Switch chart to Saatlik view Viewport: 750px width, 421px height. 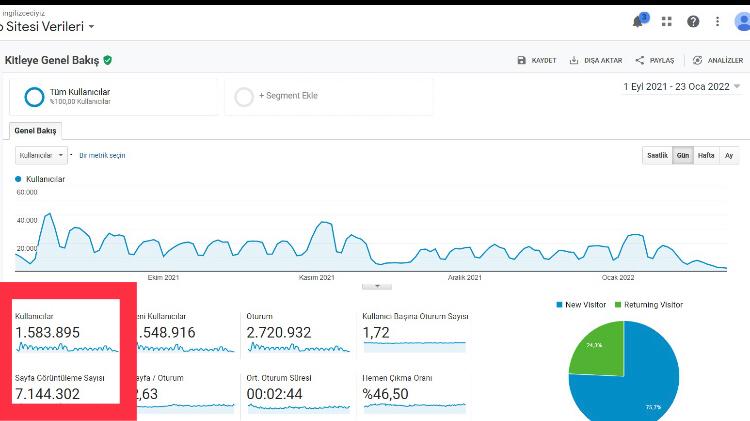(x=657, y=156)
